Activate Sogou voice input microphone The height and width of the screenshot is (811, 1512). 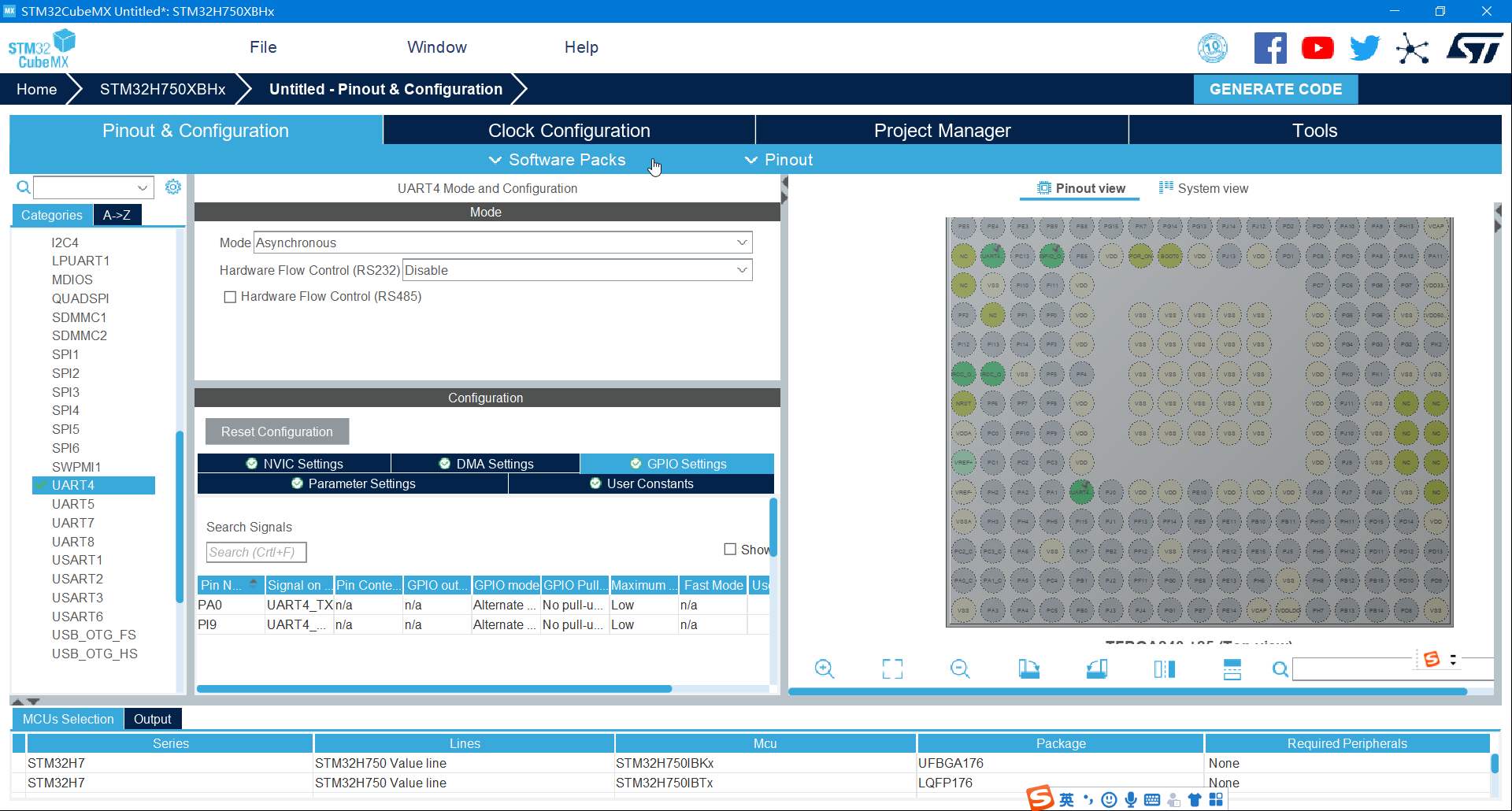tap(1131, 800)
